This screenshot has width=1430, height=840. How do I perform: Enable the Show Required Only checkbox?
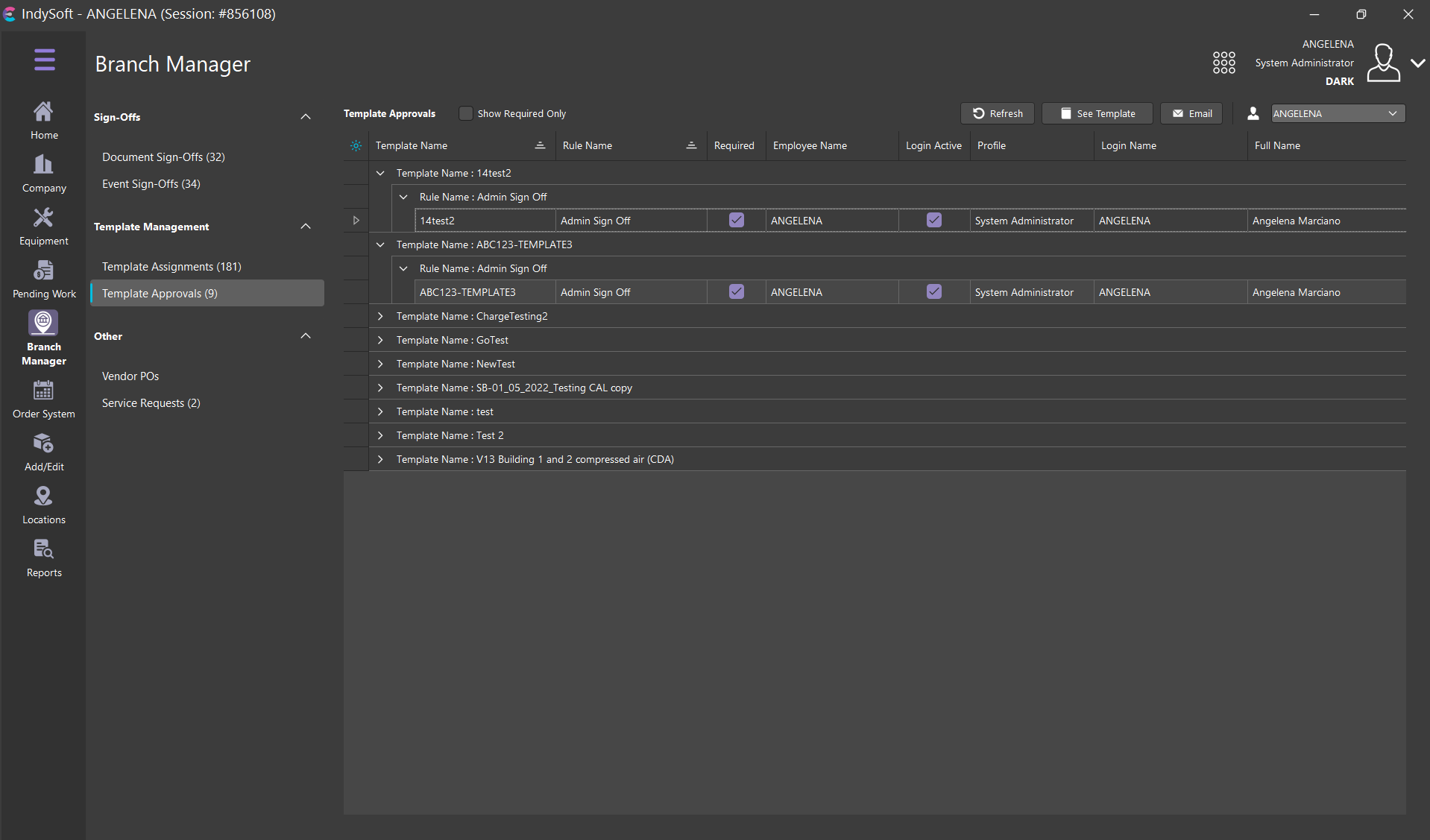(x=466, y=113)
